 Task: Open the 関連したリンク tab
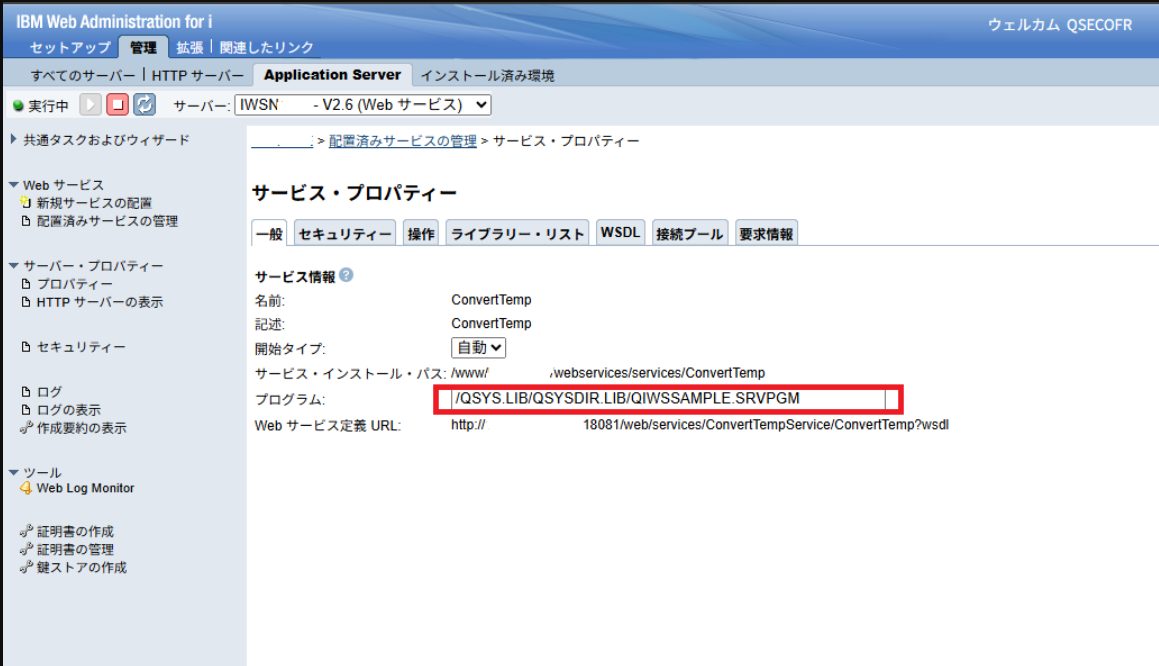[x=266, y=47]
